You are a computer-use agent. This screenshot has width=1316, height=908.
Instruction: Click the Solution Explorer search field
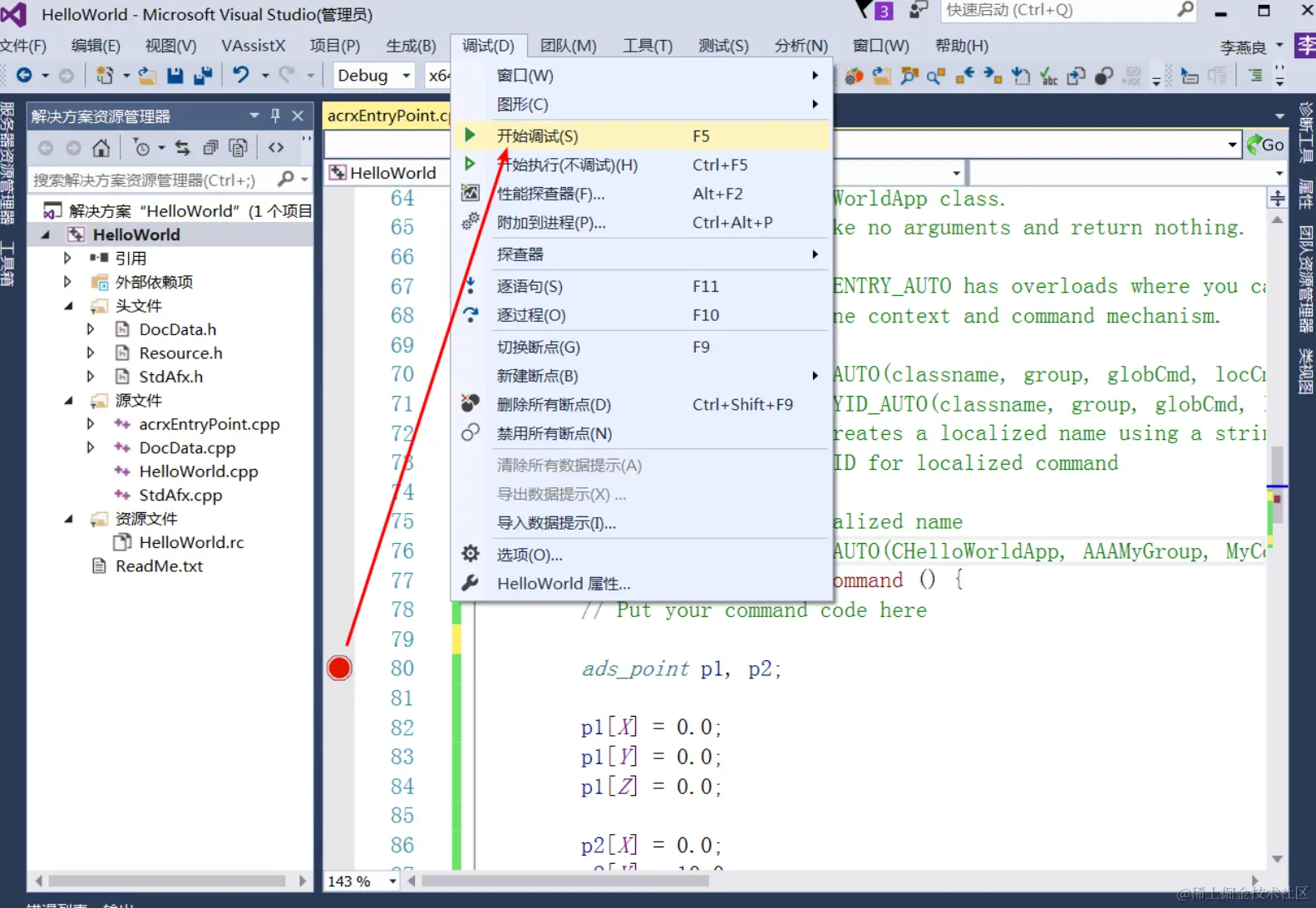pyautogui.click(x=151, y=180)
